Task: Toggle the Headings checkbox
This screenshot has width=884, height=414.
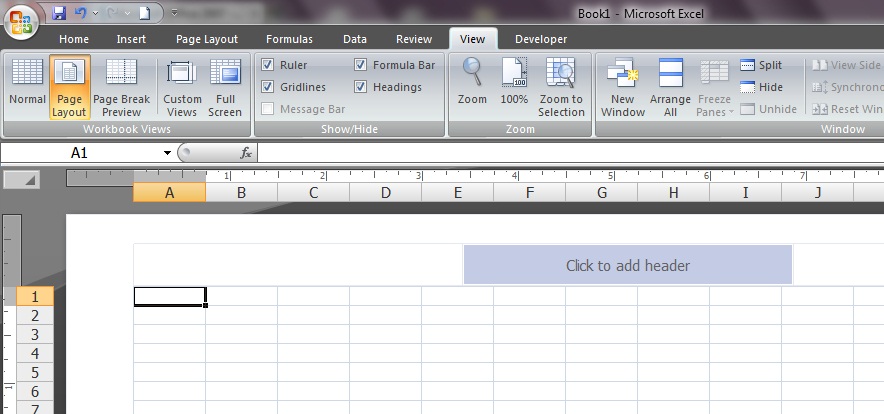Action: pos(361,87)
